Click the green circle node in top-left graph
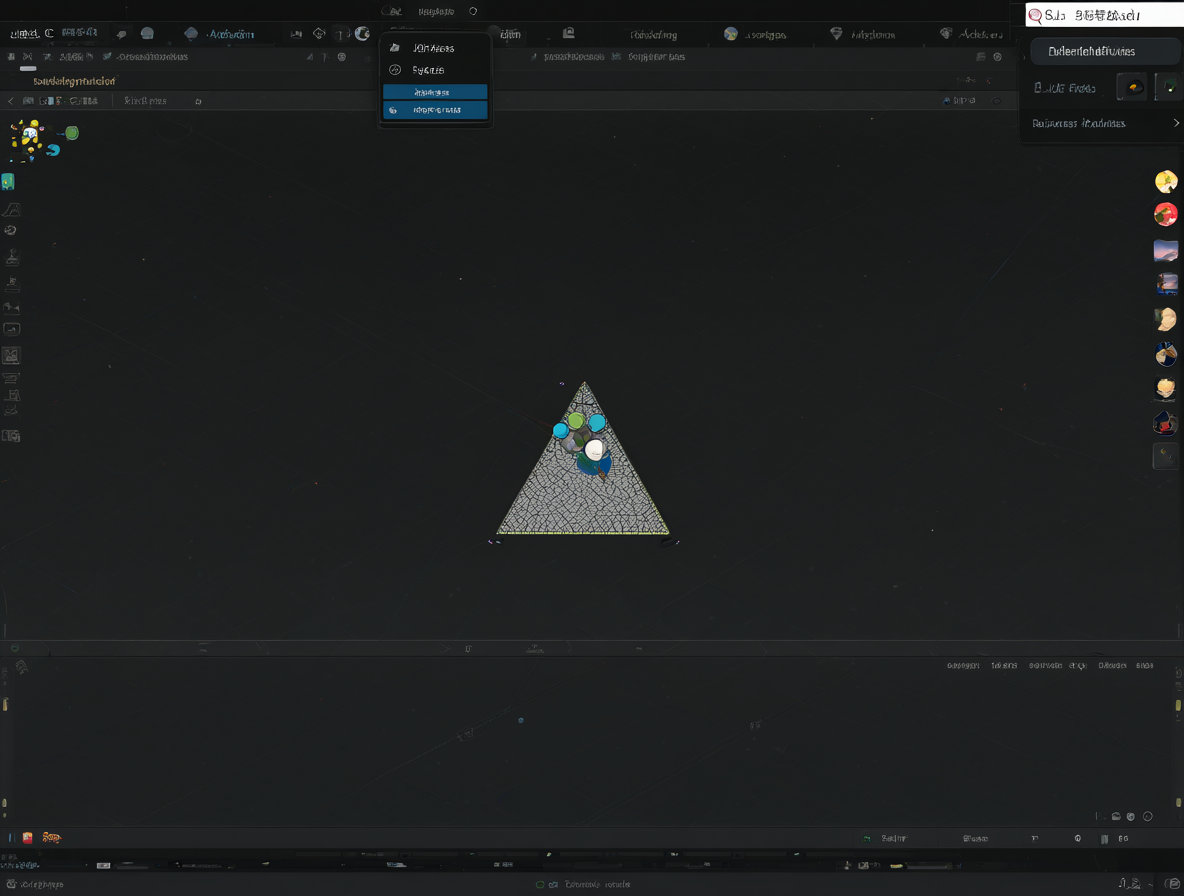This screenshot has width=1184, height=896. (72, 133)
